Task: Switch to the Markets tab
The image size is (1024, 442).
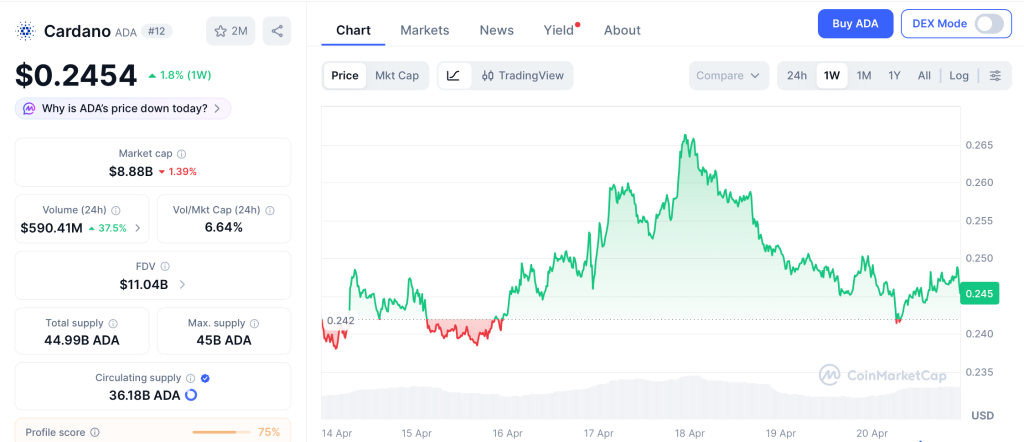Action: pos(425,30)
